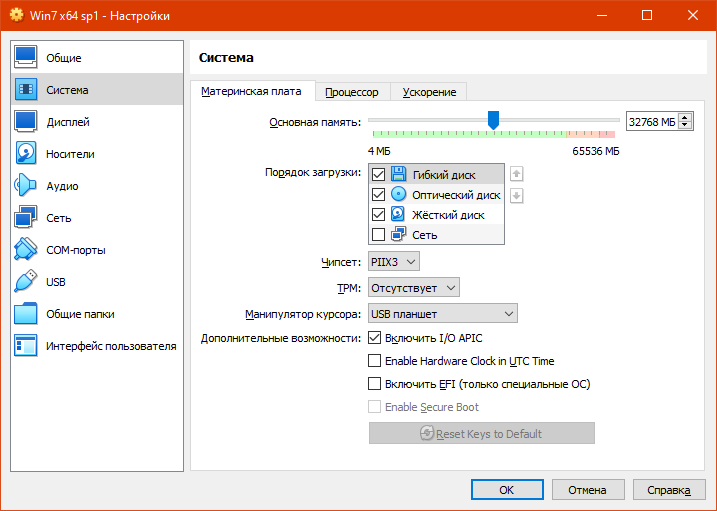Enable Сеть boot option checkbox

tap(378, 235)
